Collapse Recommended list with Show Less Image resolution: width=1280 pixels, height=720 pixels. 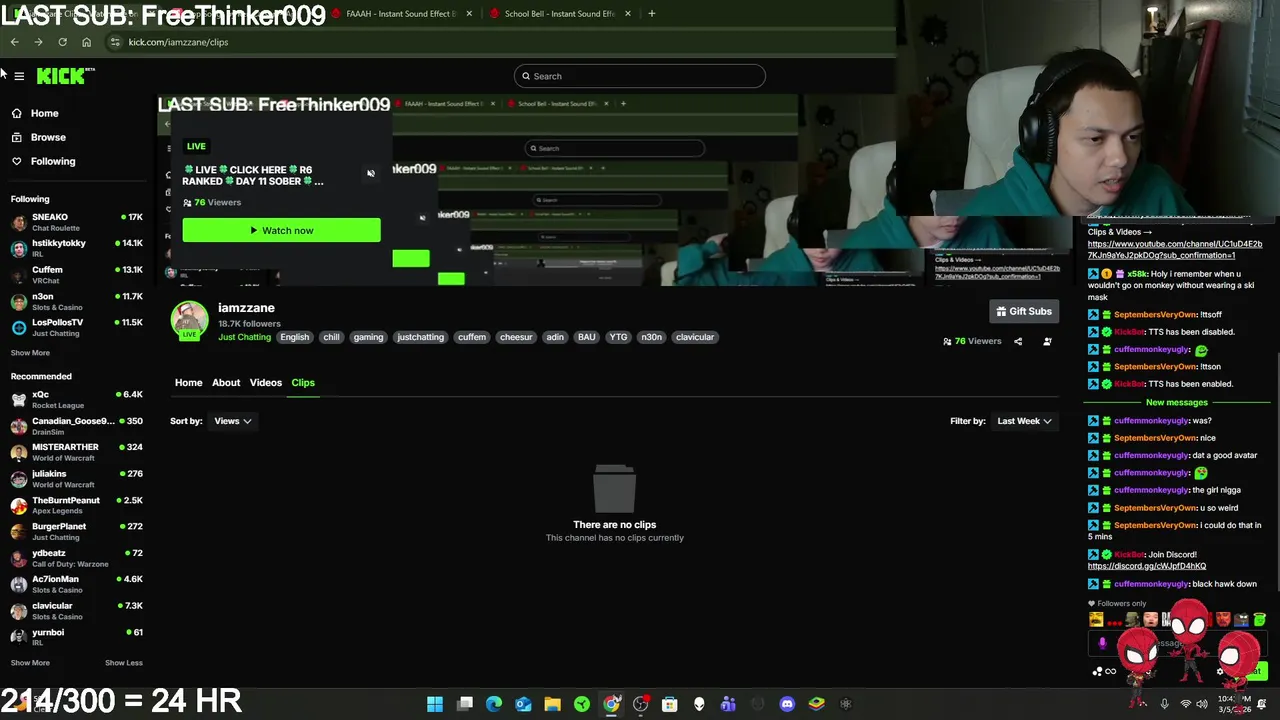pos(124,663)
